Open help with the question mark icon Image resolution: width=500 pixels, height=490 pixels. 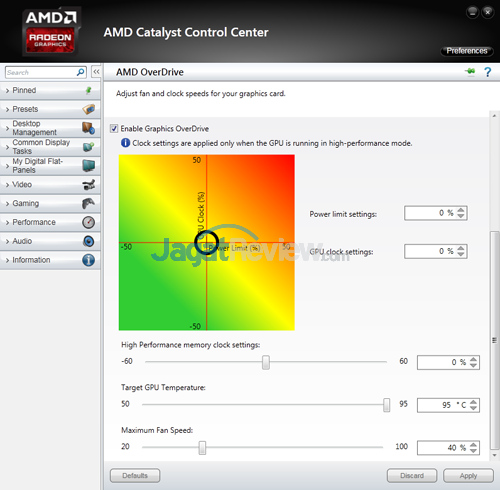pos(488,72)
